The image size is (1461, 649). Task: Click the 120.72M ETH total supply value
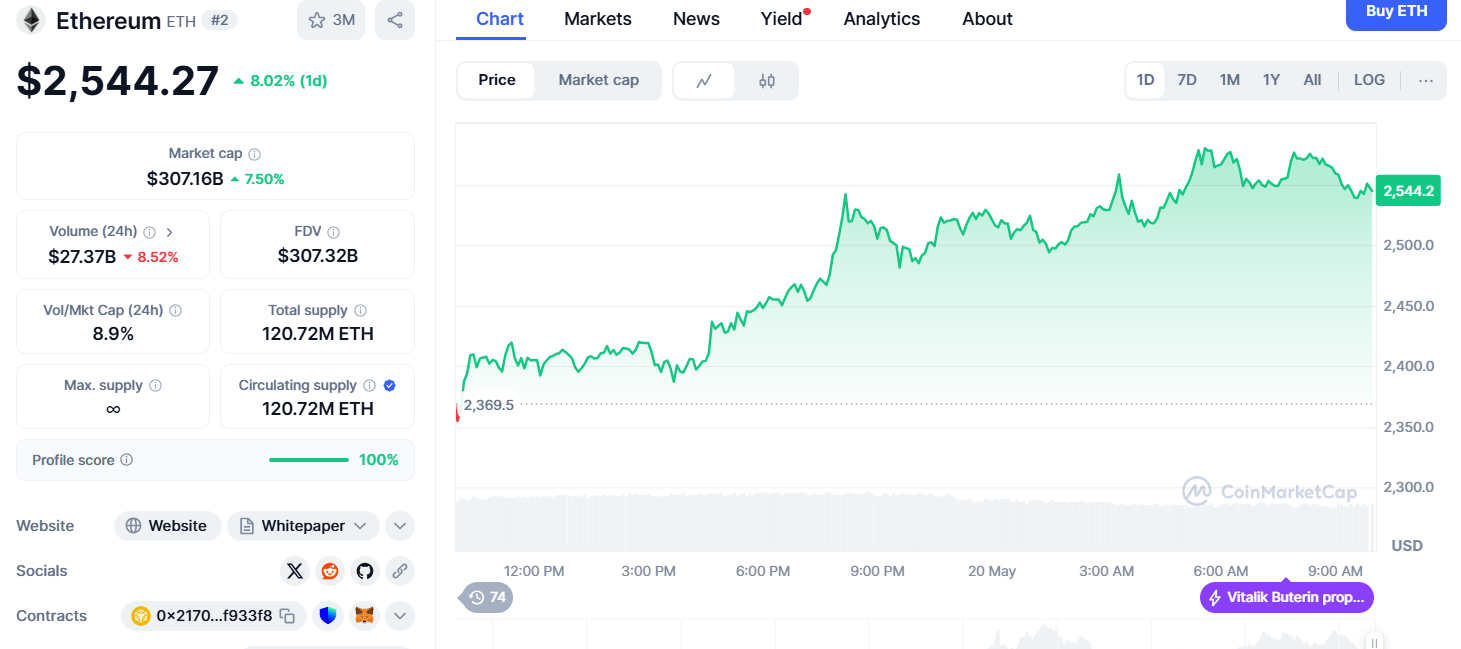pyautogui.click(x=318, y=334)
